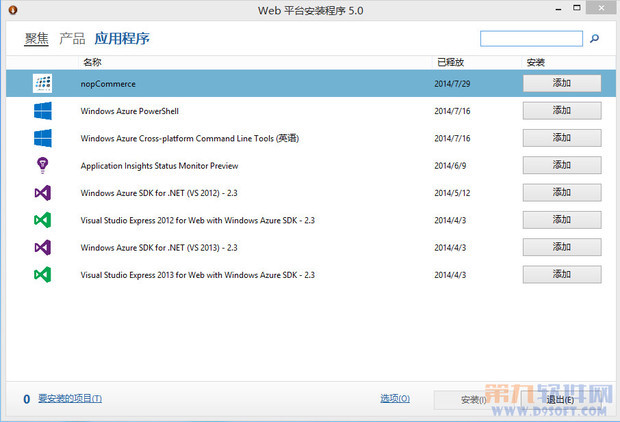Click the Visual Studio Express 2012 icon
This screenshot has height=422, width=620.
click(x=43, y=220)
